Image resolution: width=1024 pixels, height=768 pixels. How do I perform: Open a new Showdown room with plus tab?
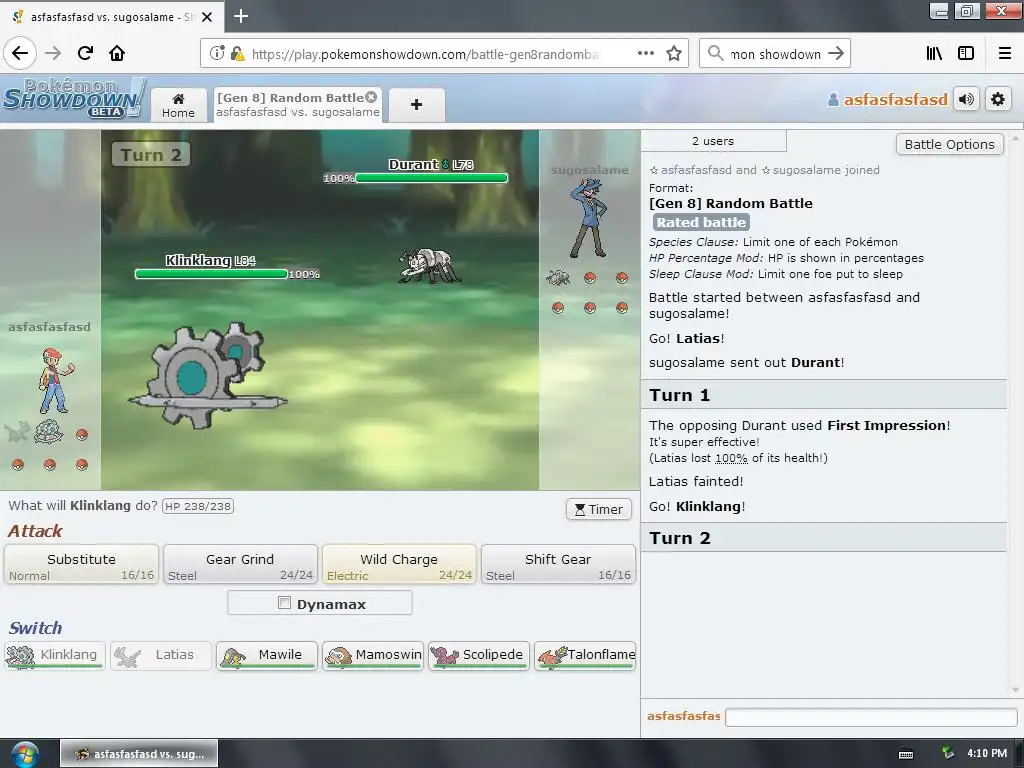(417, 104)
